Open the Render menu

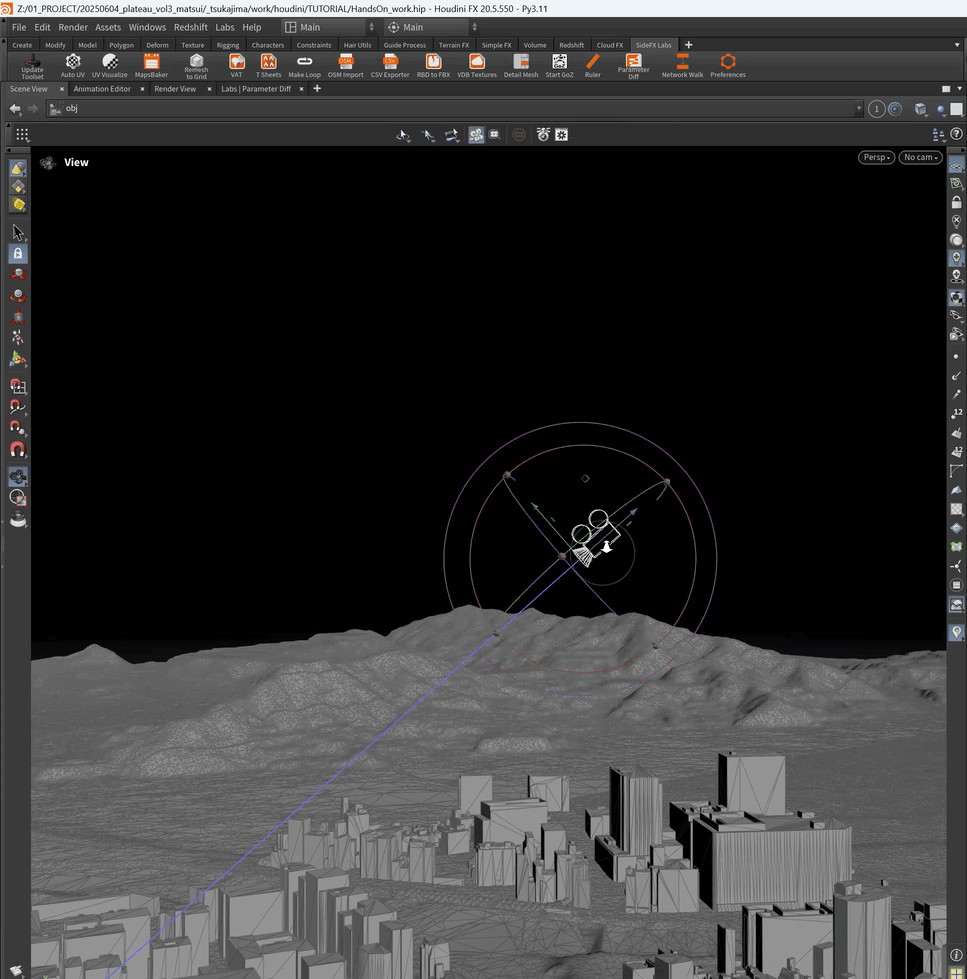click(x=73, y=27)
